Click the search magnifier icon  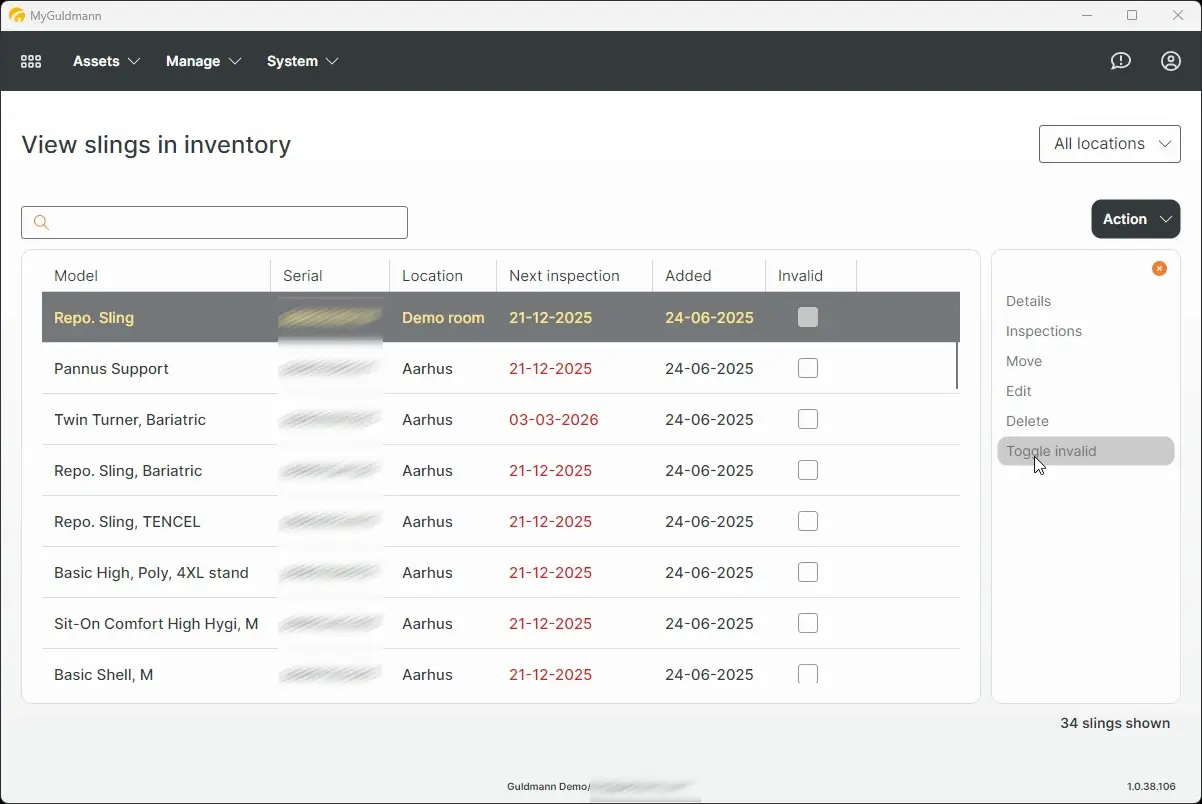[x=41, y=222]
